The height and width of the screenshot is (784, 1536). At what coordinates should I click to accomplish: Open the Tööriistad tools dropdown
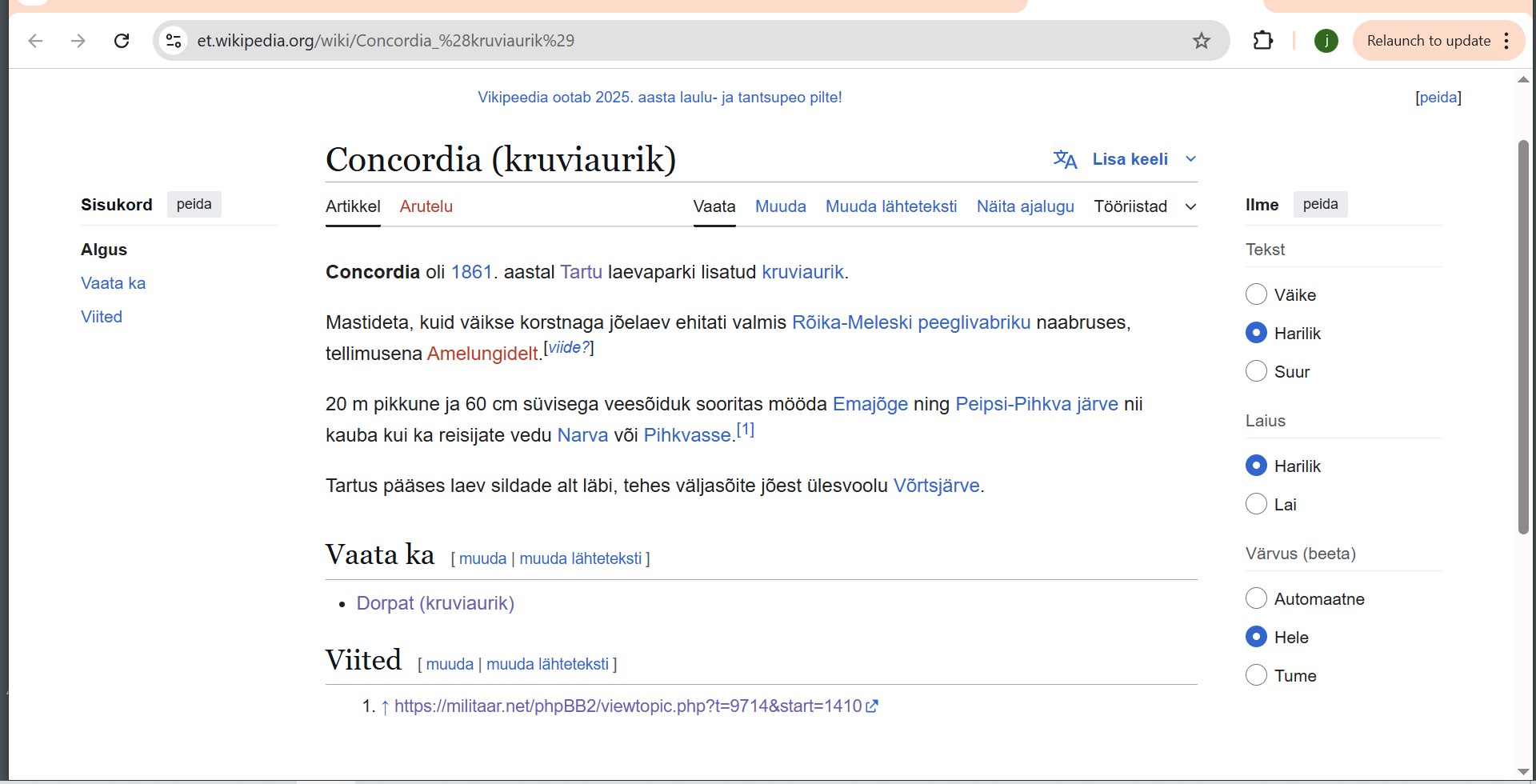[x=1146, y=206]
